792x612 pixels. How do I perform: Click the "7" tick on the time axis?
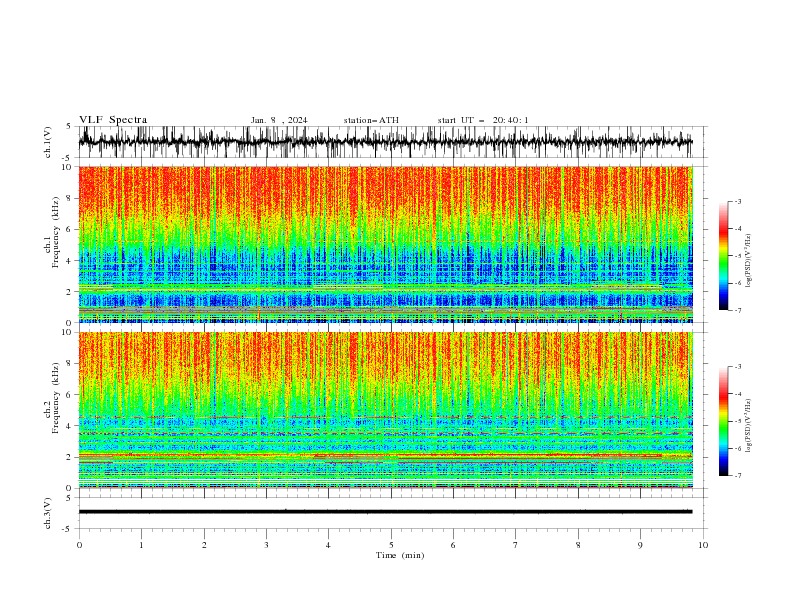516,545
